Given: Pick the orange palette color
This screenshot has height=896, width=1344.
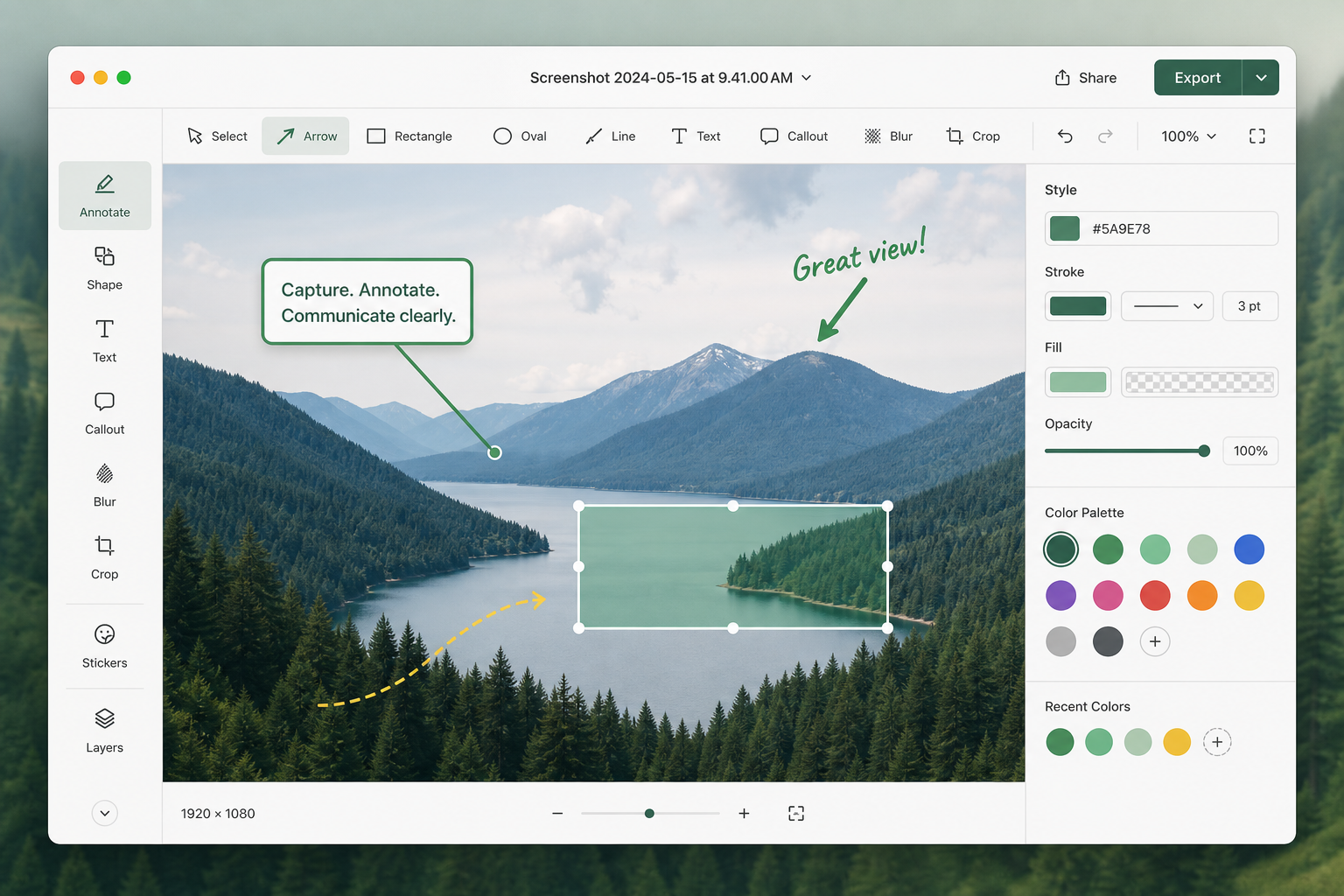Looking at the screenshot, I should pyautogui.click(x=1202, y=596).
